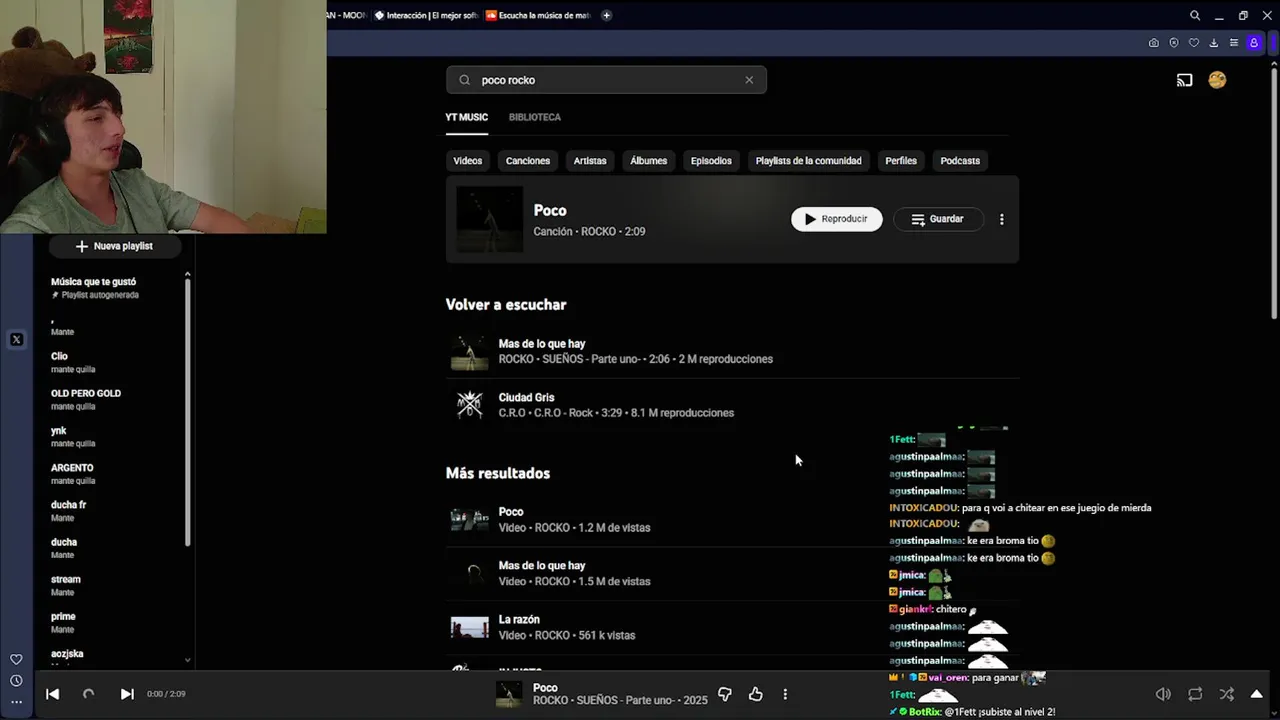Image resolution: width=1280 pixels, height=720 pixels.
Task: Clear the search box with X icon
Action: pyautogui.click(x=749, y=80)
